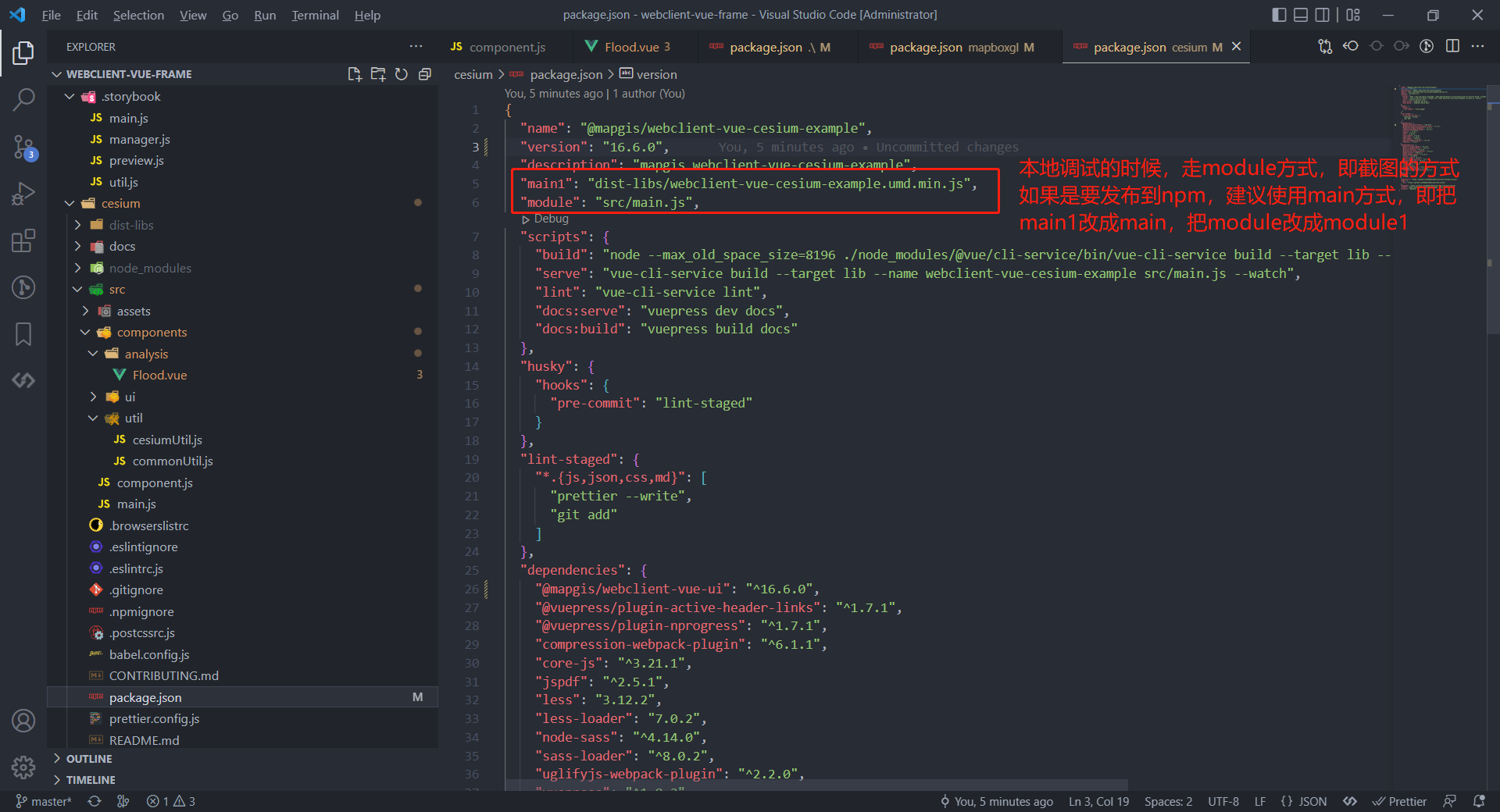Create a new file in the explorer
The width and height of the screenshot is (1500, 812).
tap(355, 74)
